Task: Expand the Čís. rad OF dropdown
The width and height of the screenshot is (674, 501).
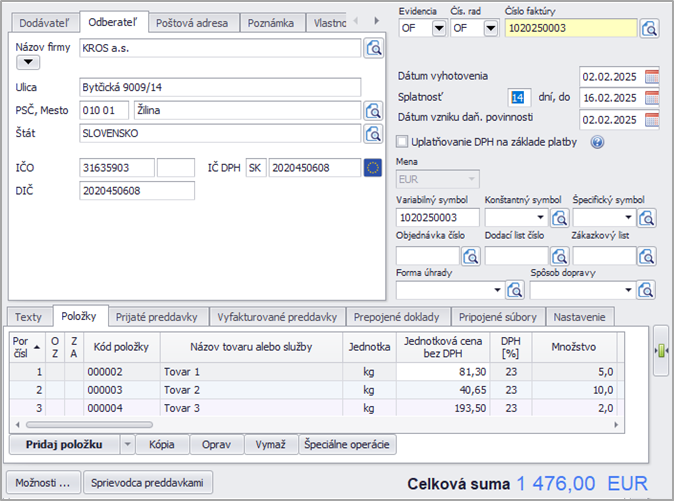Action: click(x=490, y=28)
